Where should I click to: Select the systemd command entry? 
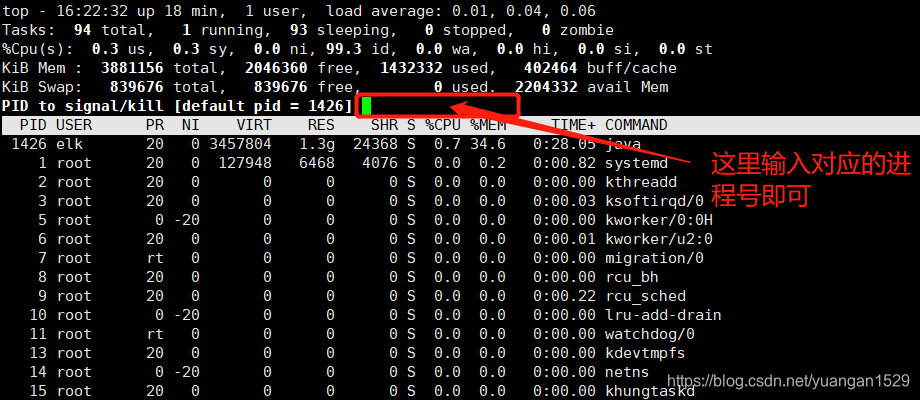636,163
